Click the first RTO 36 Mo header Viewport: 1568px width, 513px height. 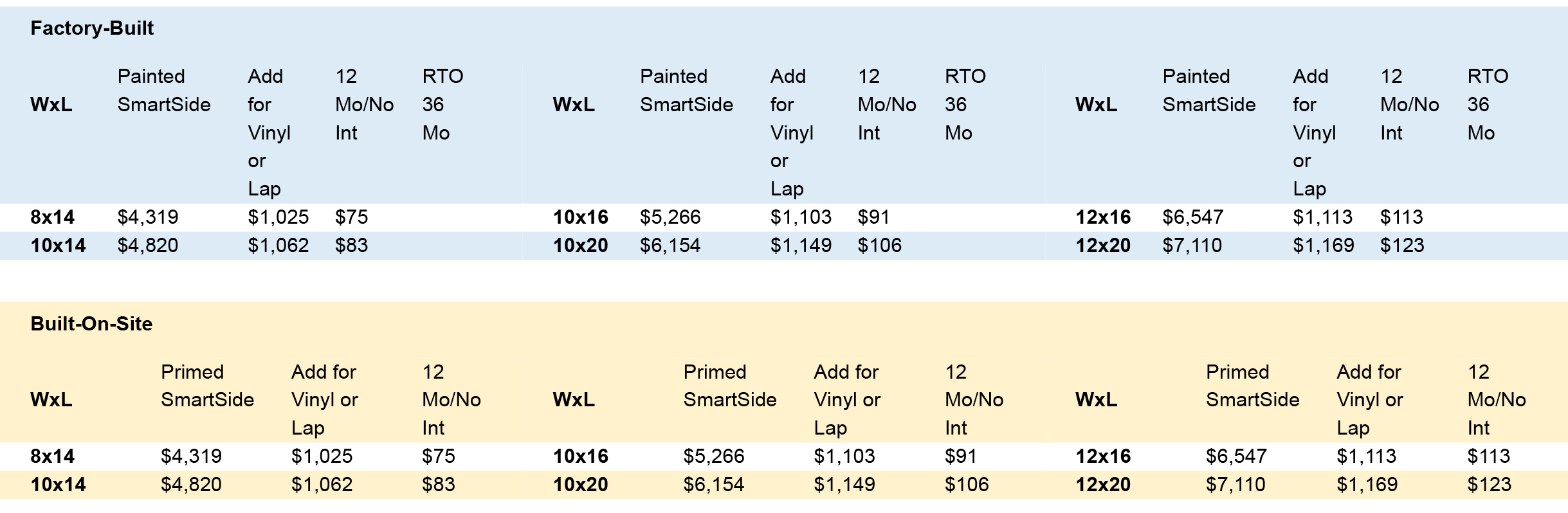point(442,105)
